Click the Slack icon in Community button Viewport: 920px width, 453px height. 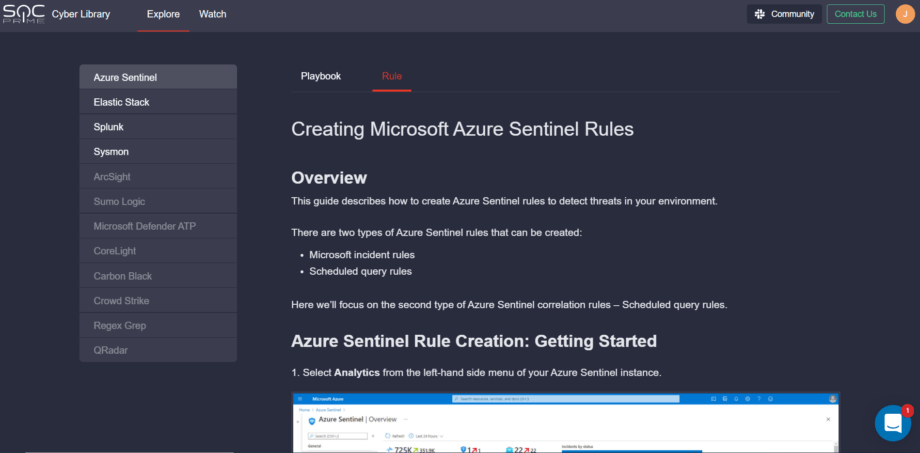759,14
